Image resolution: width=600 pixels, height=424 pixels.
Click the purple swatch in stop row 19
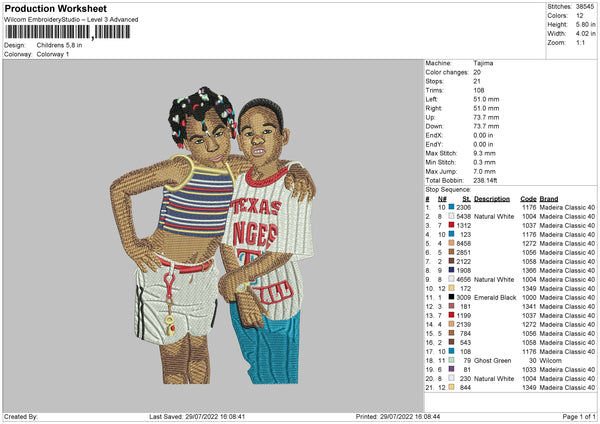click(x=452, y=369)
